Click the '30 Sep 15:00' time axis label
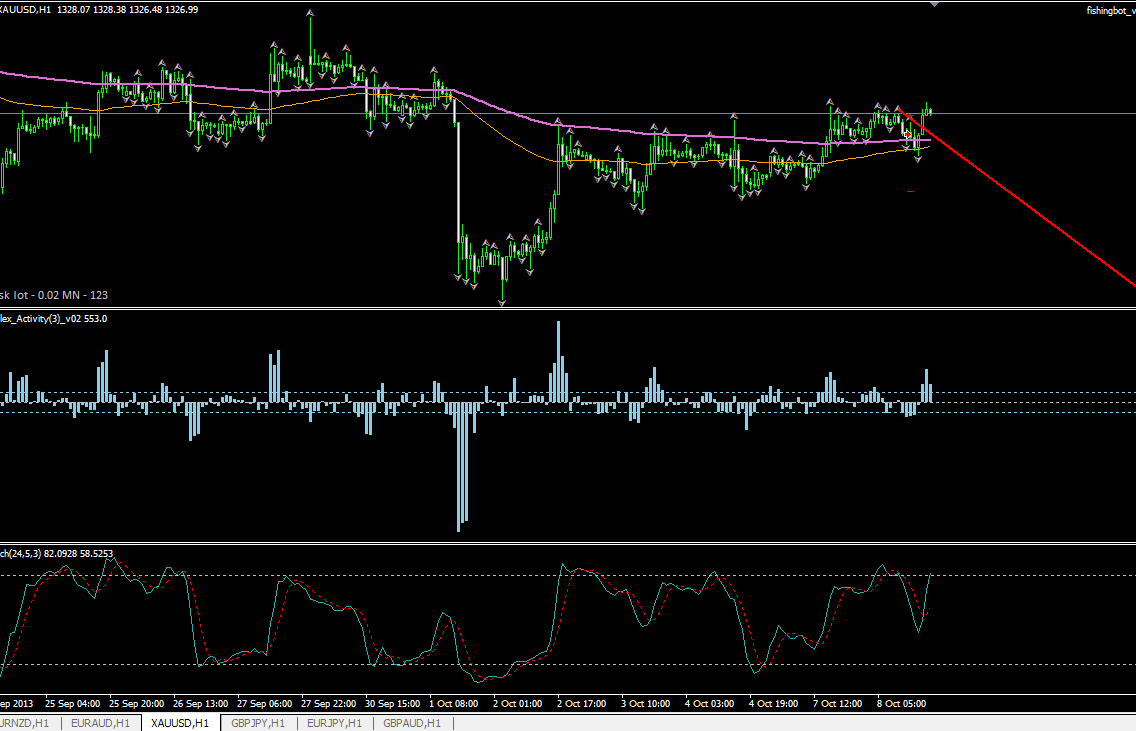Viewport: 1136px width, 731px height. [x=393, y=703]
